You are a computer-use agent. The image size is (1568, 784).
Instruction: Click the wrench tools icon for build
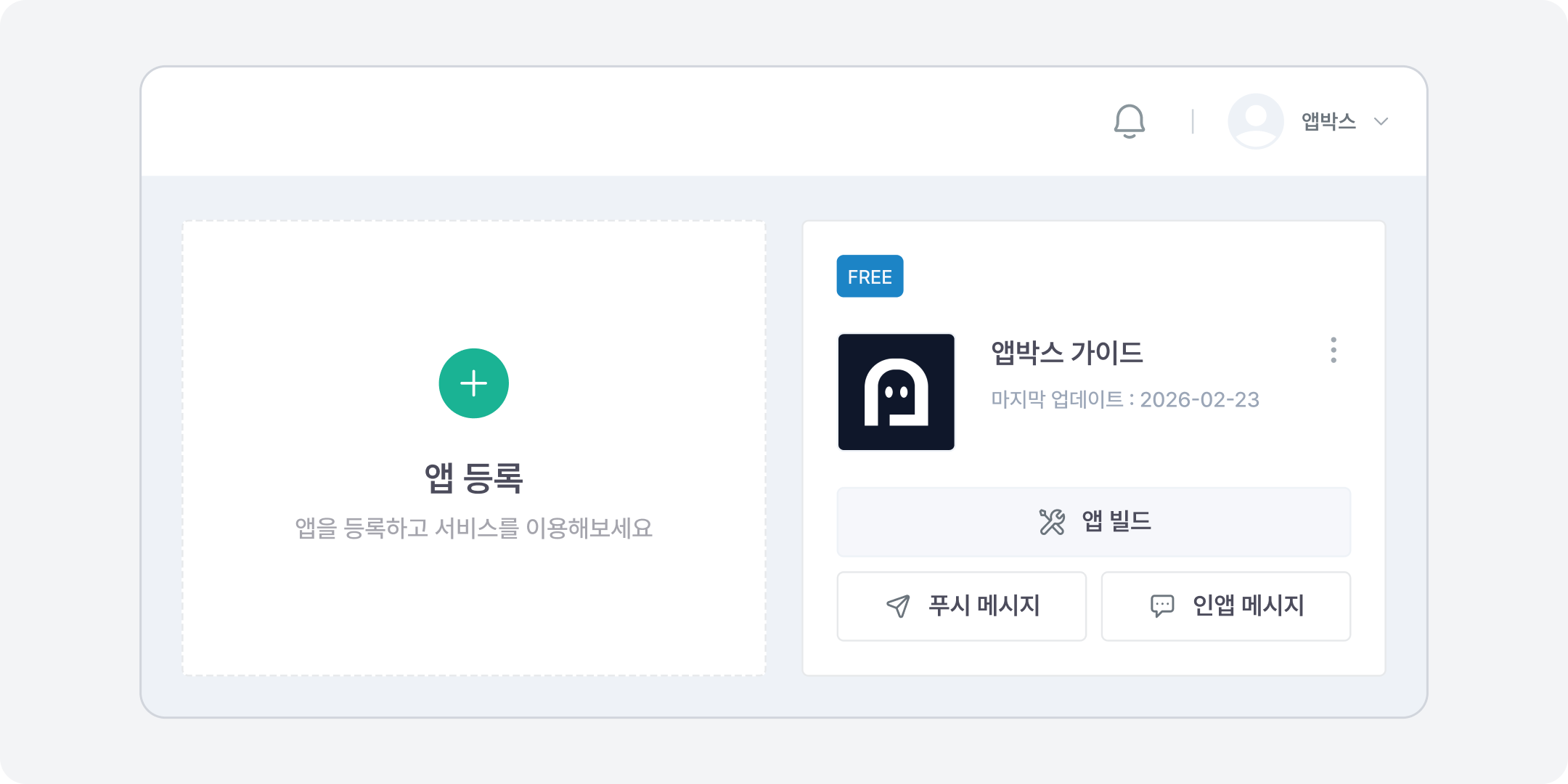[x=1052, y=521]
